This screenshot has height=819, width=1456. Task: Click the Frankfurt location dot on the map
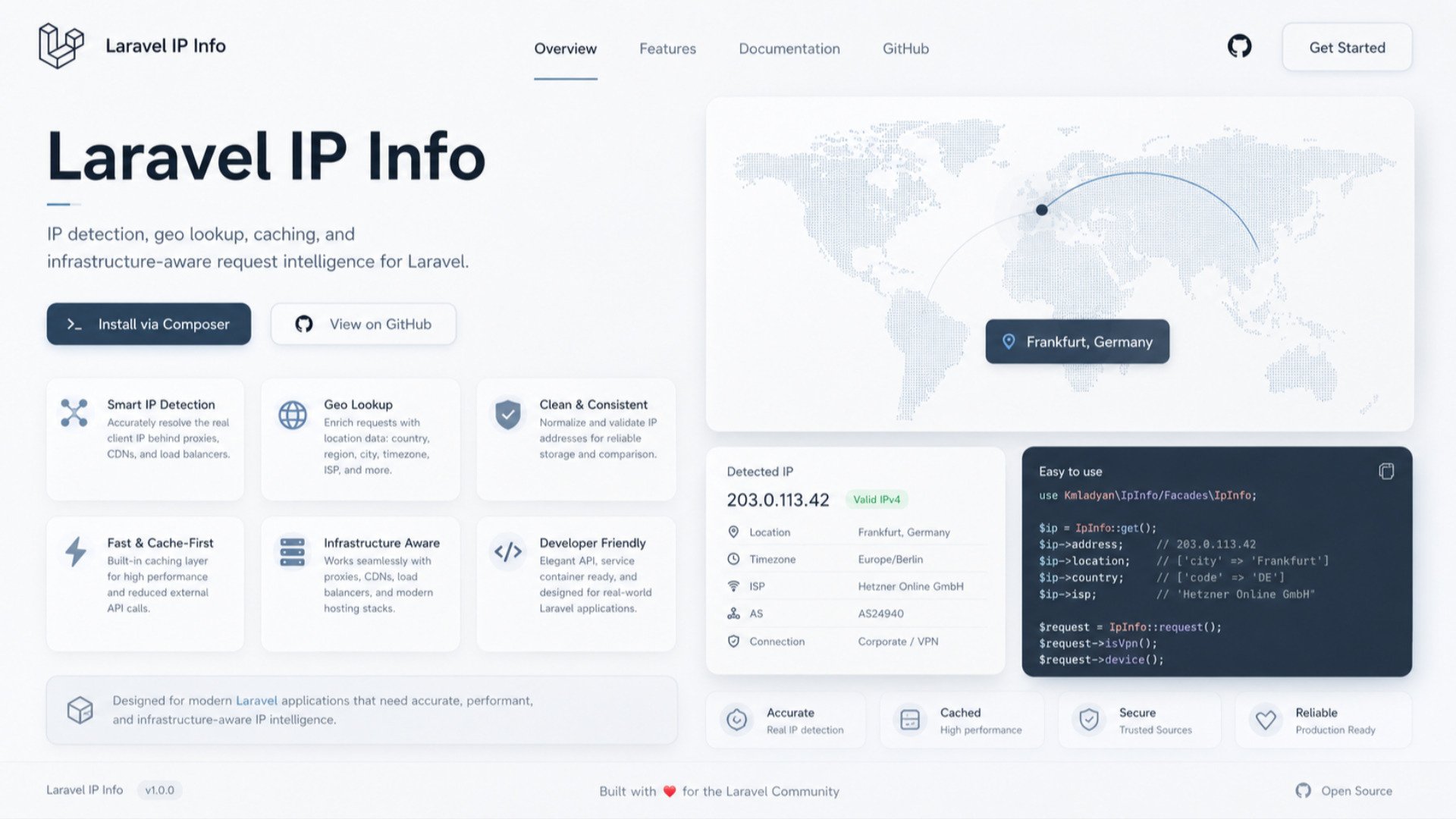(1042, 209)
